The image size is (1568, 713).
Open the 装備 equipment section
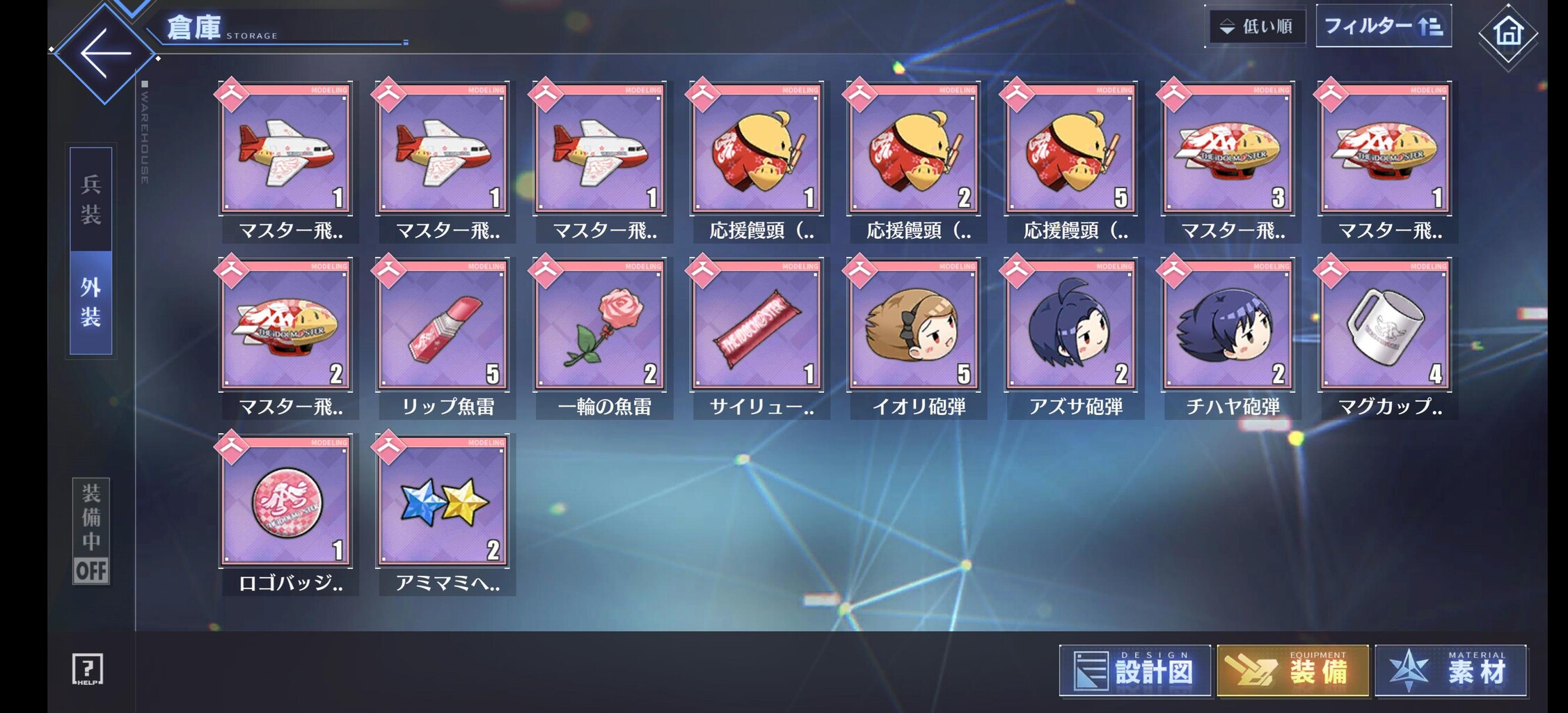[1293, 671]
